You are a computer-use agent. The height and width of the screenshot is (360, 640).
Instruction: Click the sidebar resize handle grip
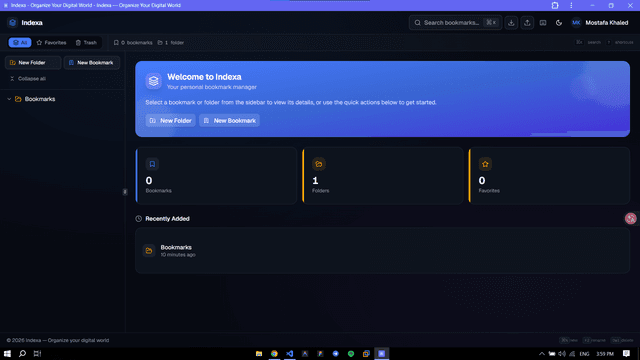(125, 192)
